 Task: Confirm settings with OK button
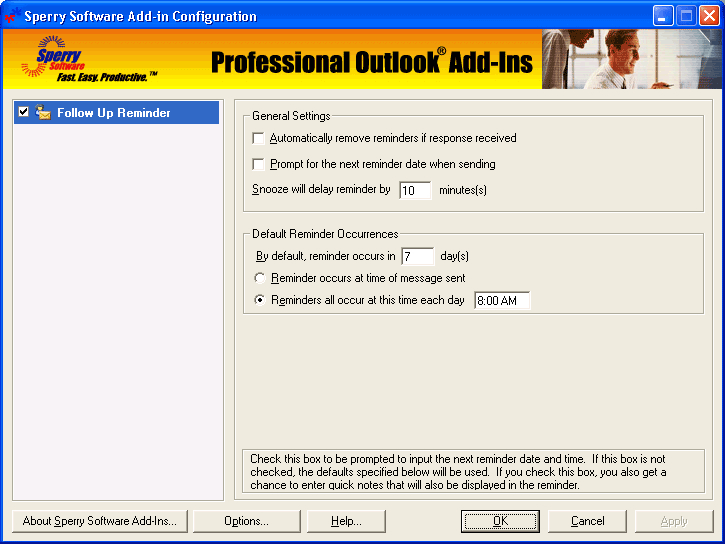[x=500, y=521]
